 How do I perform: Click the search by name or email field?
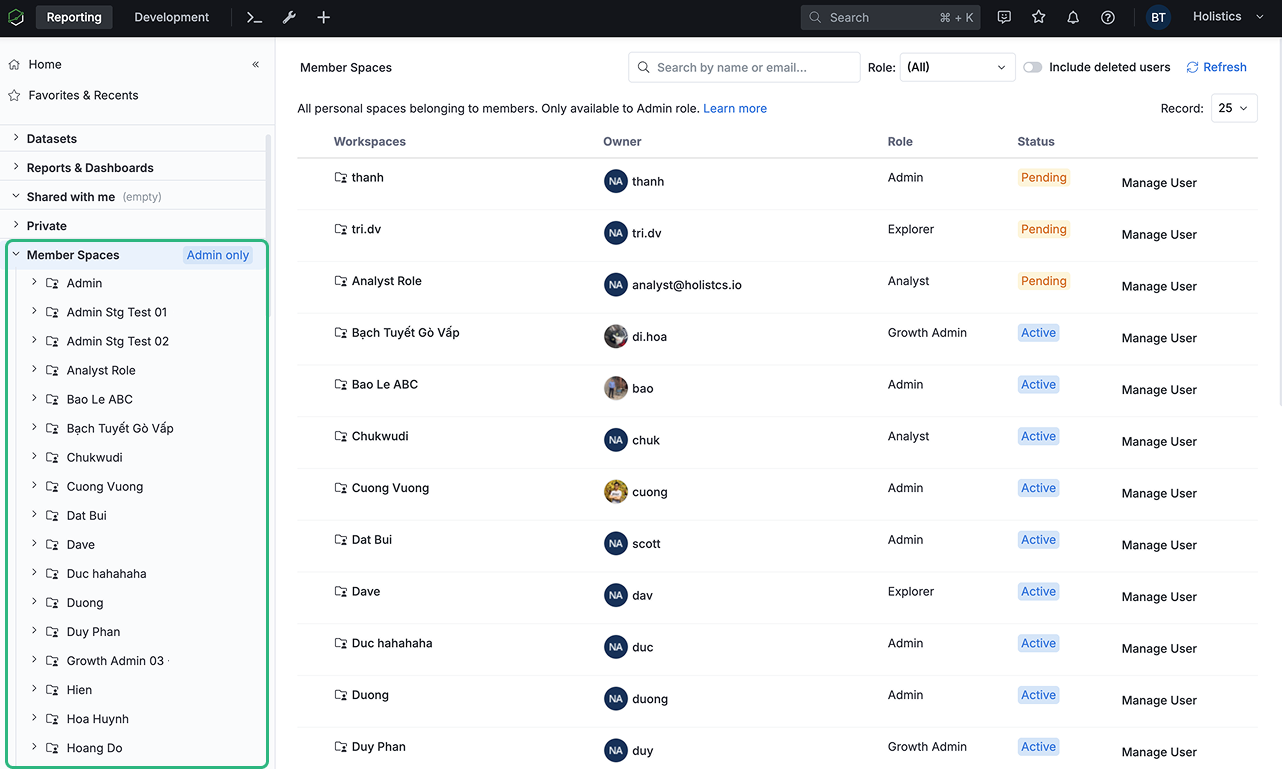[x=744, y=67]
